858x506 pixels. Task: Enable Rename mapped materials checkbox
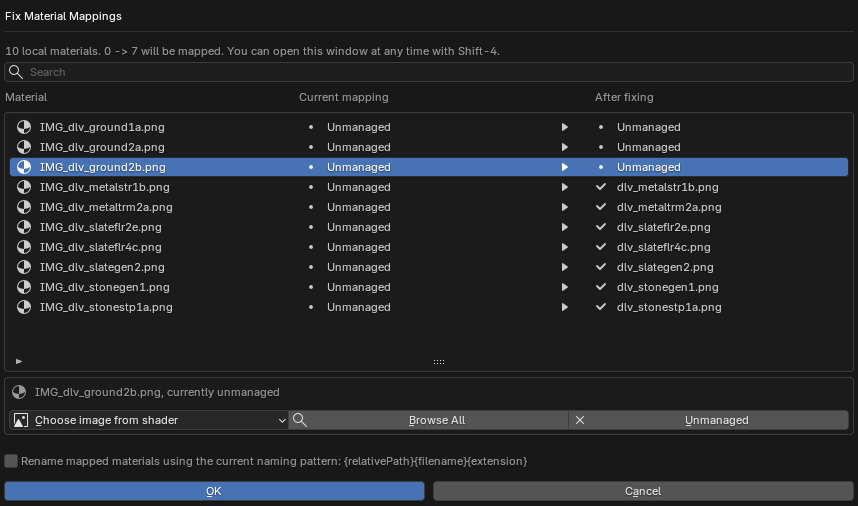pyautogui.click(x=11, y=461)
